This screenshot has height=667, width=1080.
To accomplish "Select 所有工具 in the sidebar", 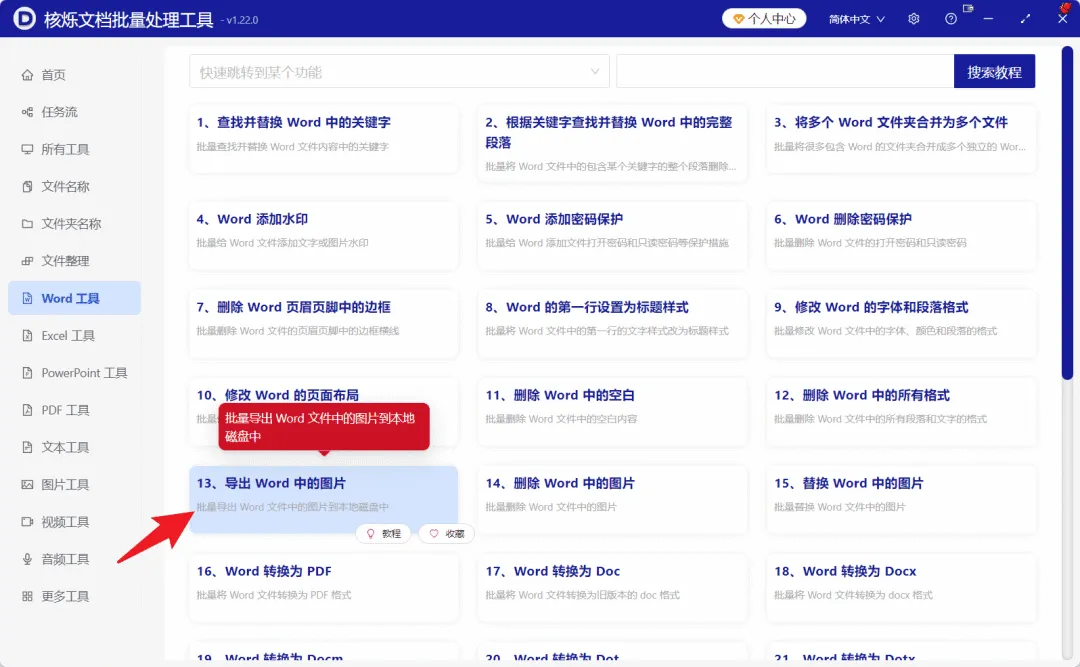I will point(74,150).
